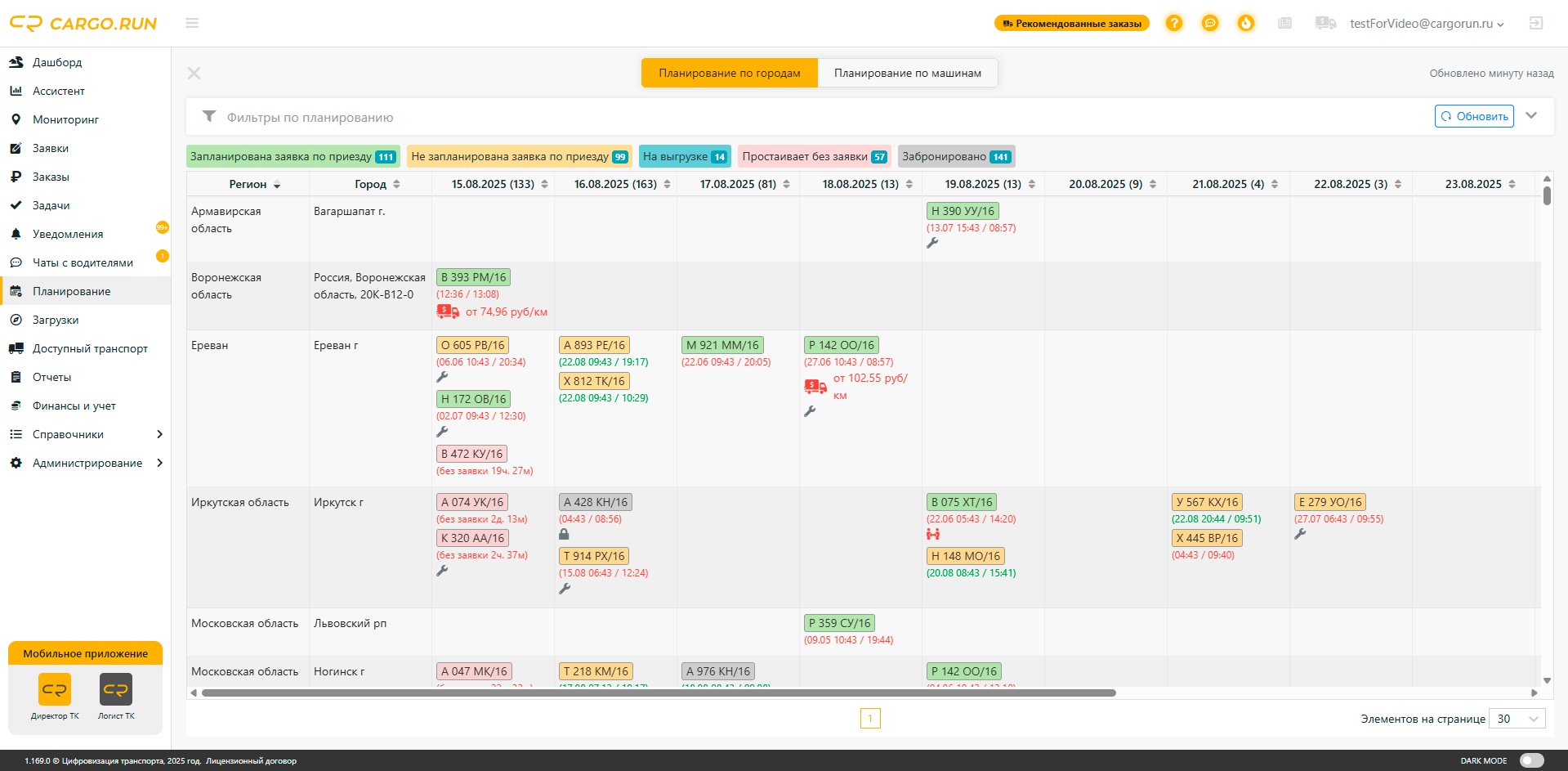Screen dimensions: 1568x771
Task: Open Мониторинг in the sidebar
Action: click(x=65, y=119)
